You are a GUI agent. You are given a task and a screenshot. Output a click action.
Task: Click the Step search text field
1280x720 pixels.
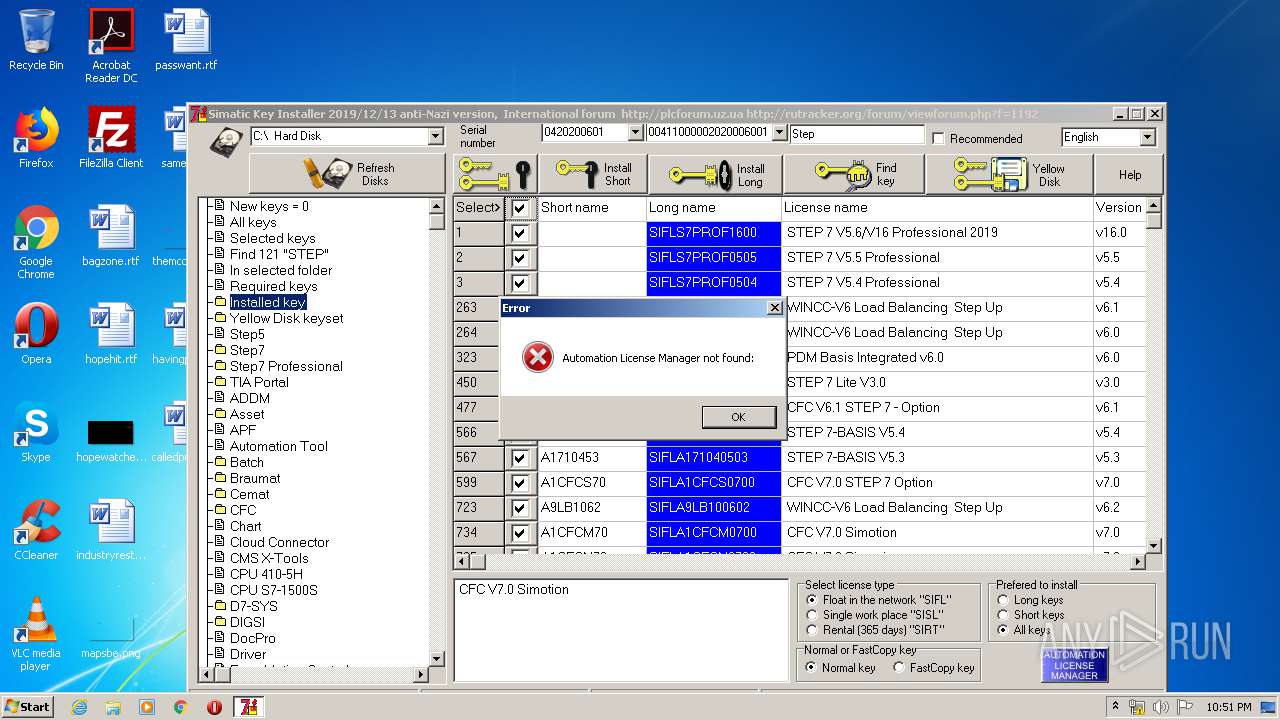tap(857, 134)
